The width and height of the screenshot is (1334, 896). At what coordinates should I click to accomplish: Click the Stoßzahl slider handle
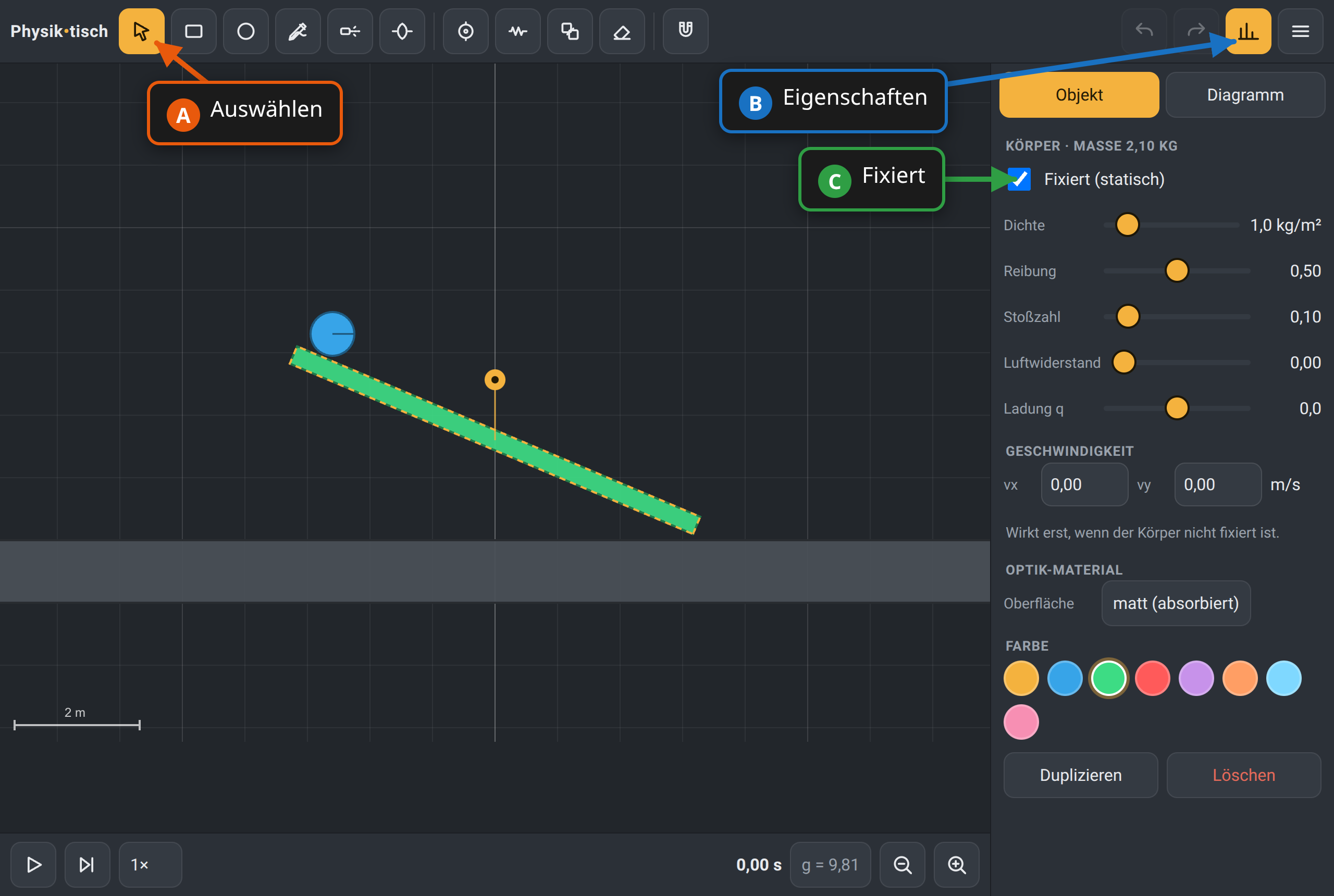[1128, 316]
